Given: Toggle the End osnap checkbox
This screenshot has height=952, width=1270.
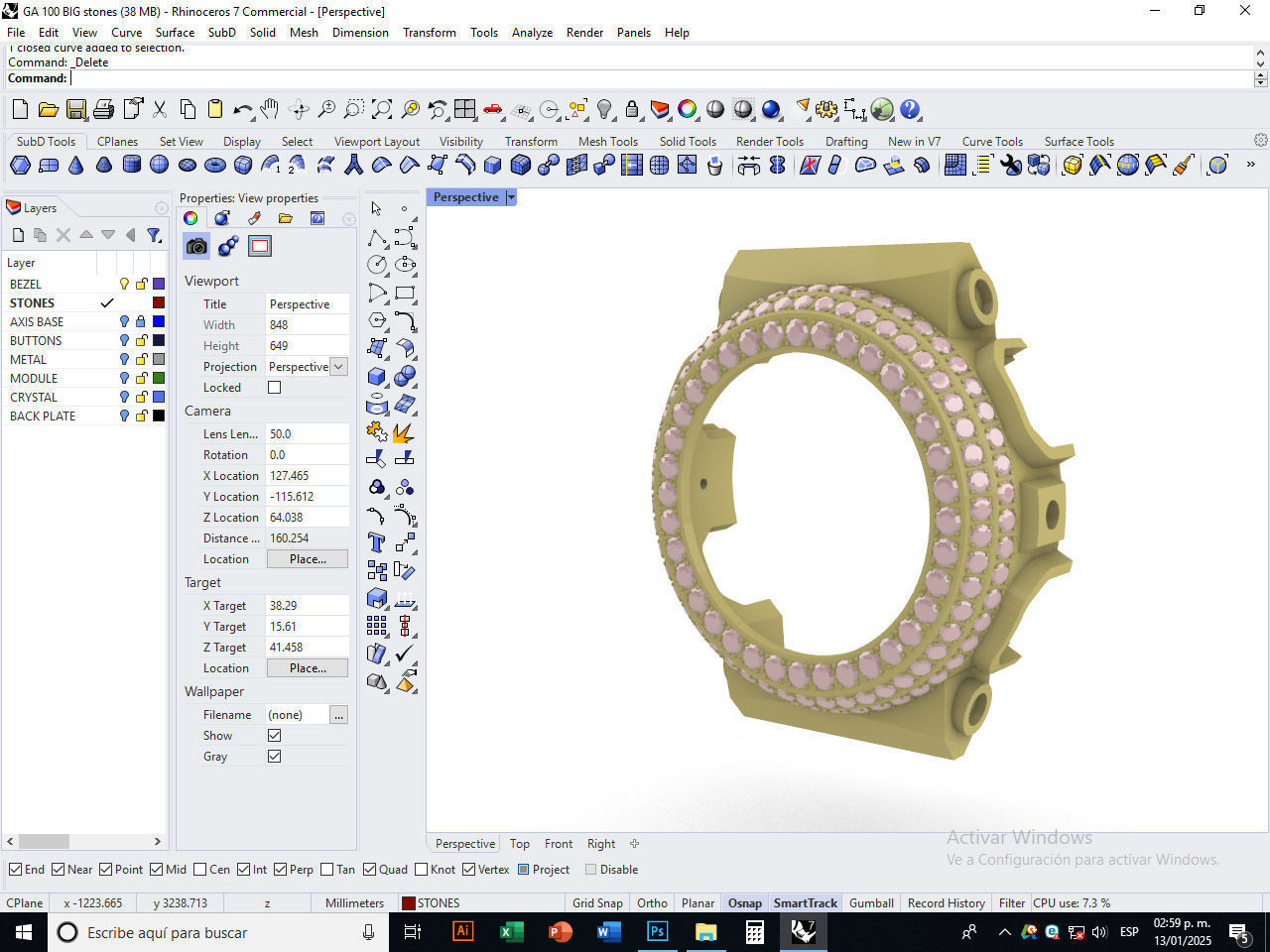Looking at the screenshot, I should click(15, 870).
